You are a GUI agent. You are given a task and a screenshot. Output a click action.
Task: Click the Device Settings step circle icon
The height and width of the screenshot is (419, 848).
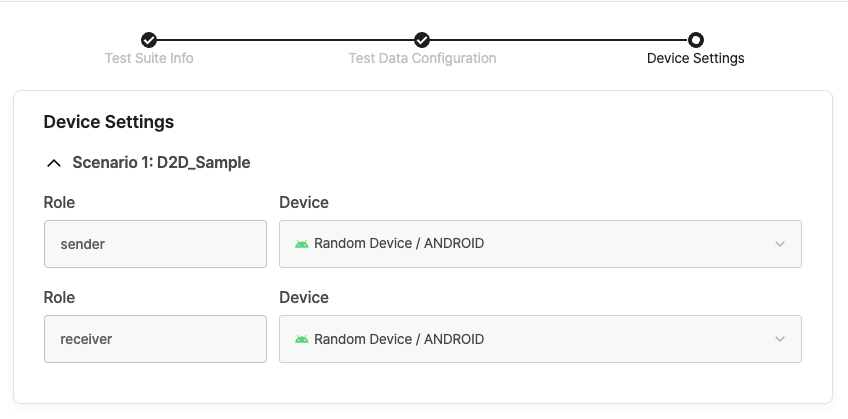[x=696, y=40]
